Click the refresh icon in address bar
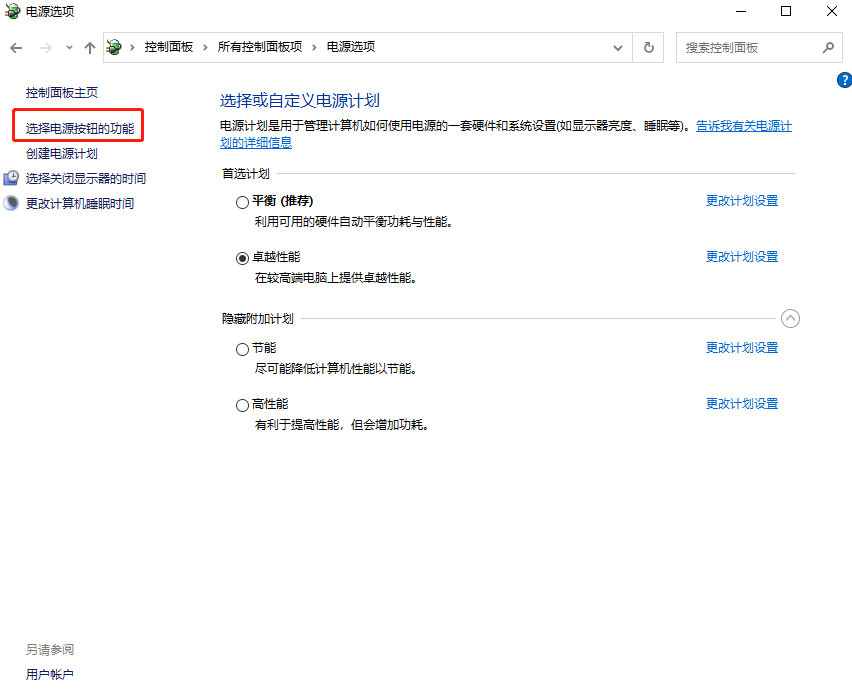 [647, 46]
